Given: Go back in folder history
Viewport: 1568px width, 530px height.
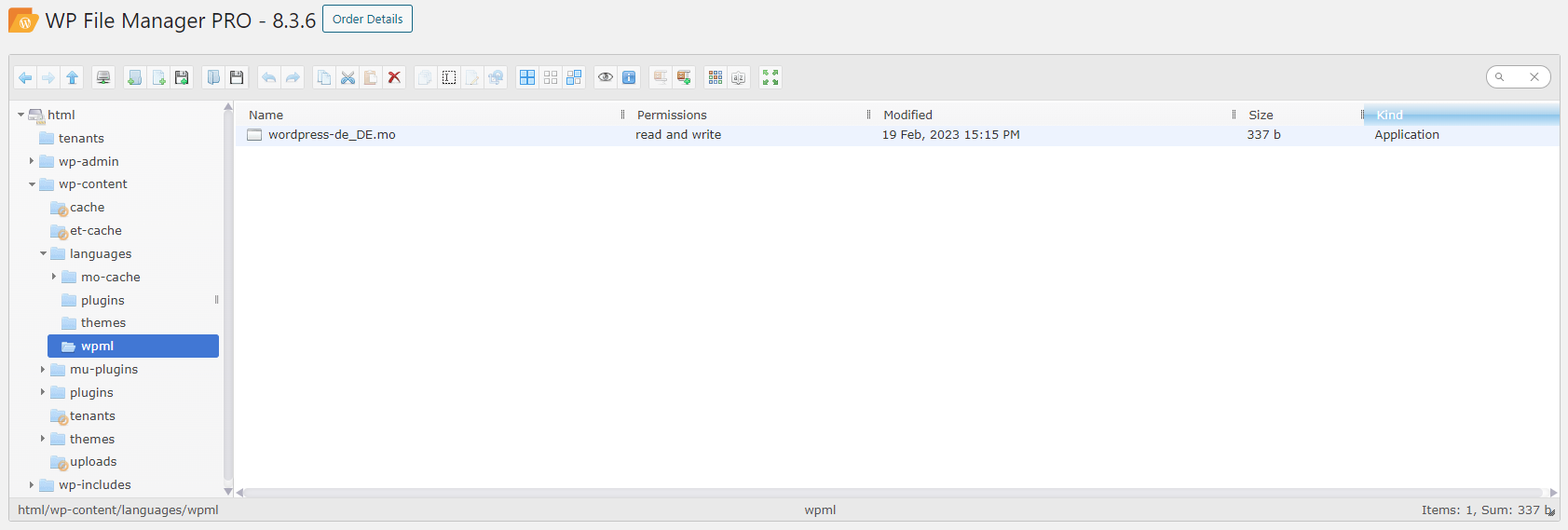Looking at the screenshot, I should [25, 77].
